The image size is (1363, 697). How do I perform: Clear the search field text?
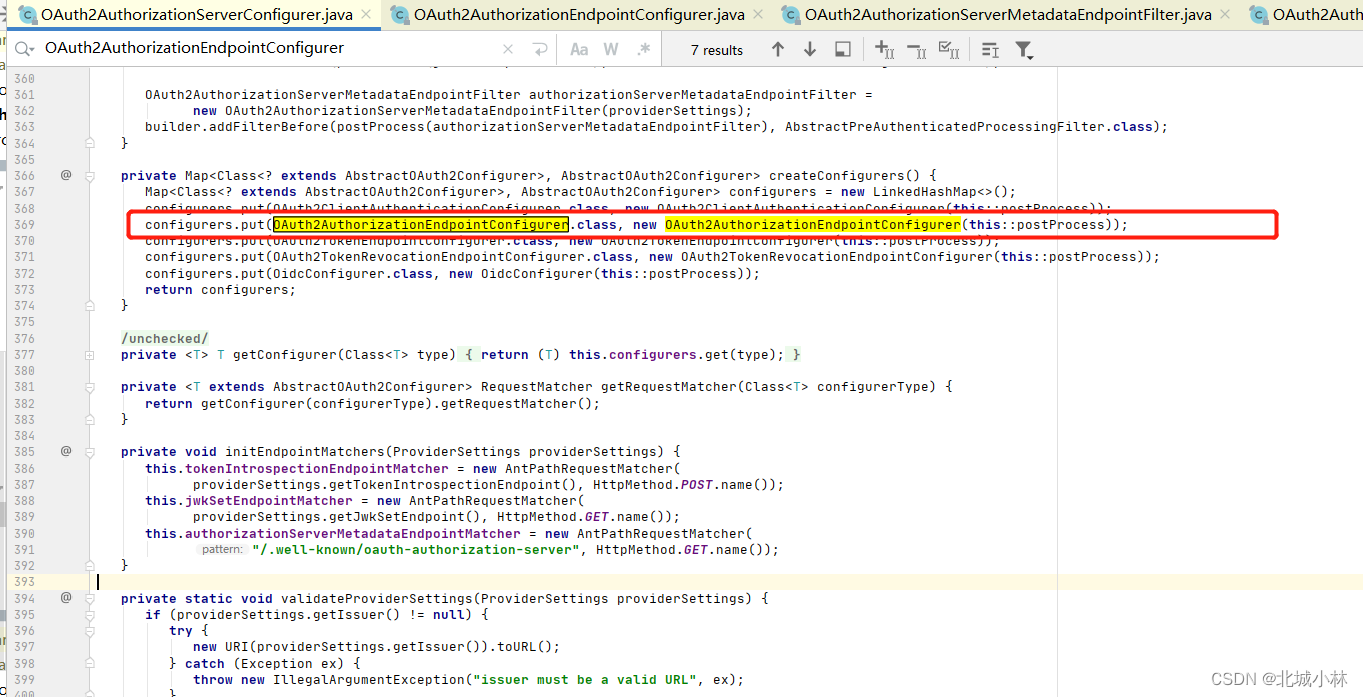(508, 49)
